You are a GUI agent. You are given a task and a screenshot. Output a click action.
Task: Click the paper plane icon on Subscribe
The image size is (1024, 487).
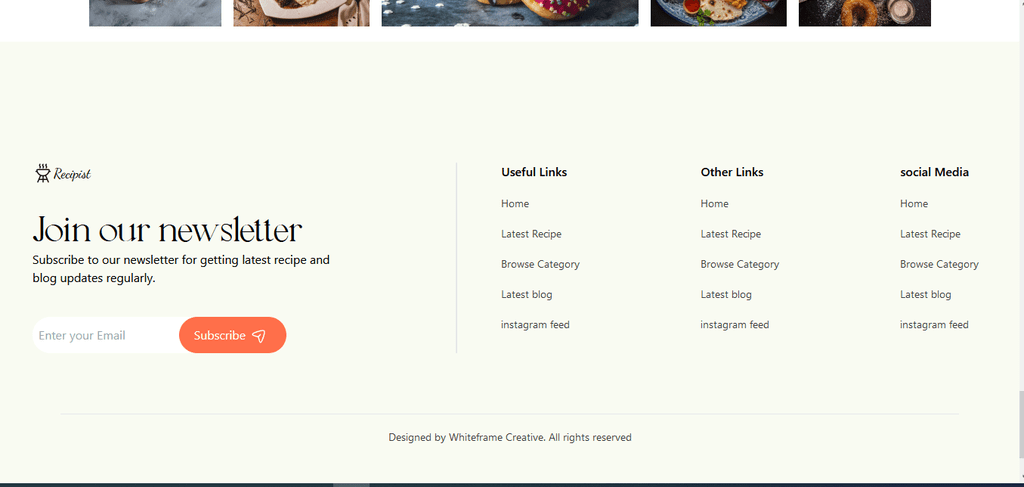click(x=259, y=336)
